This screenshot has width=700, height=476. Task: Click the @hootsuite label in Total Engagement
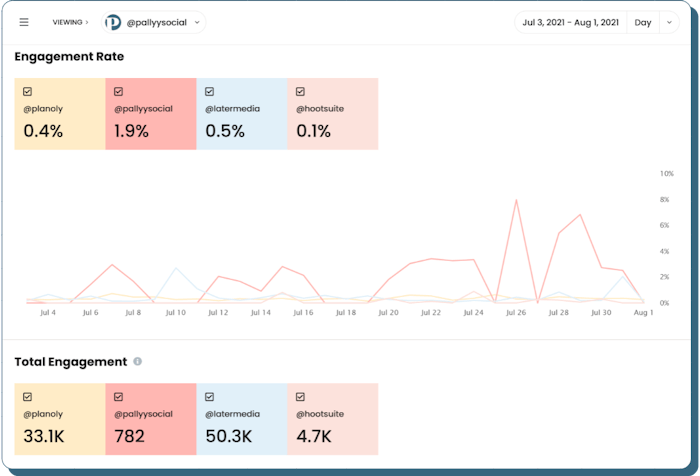[320, 414]
